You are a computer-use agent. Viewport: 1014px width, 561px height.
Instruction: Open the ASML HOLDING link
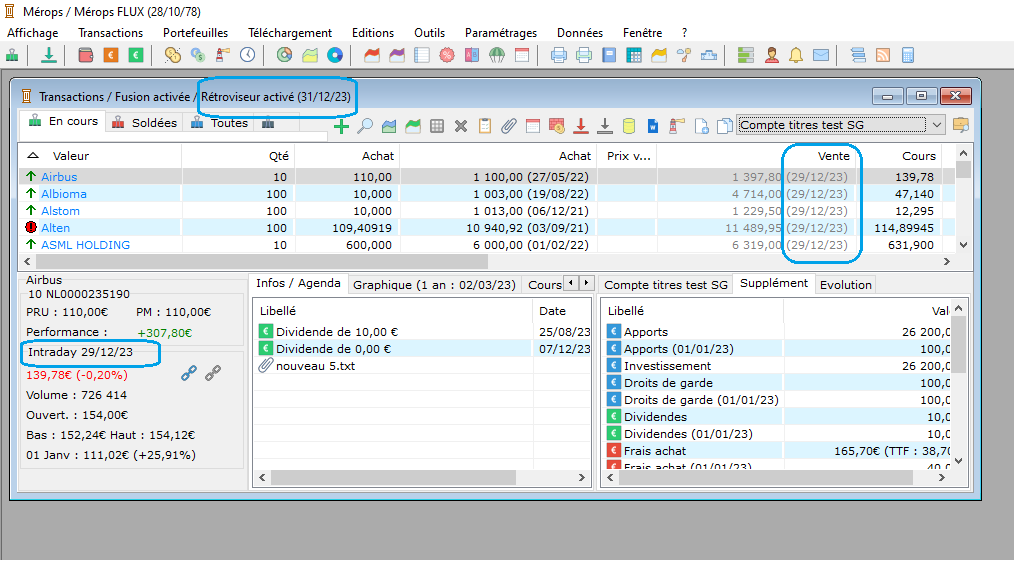[85, 245]
